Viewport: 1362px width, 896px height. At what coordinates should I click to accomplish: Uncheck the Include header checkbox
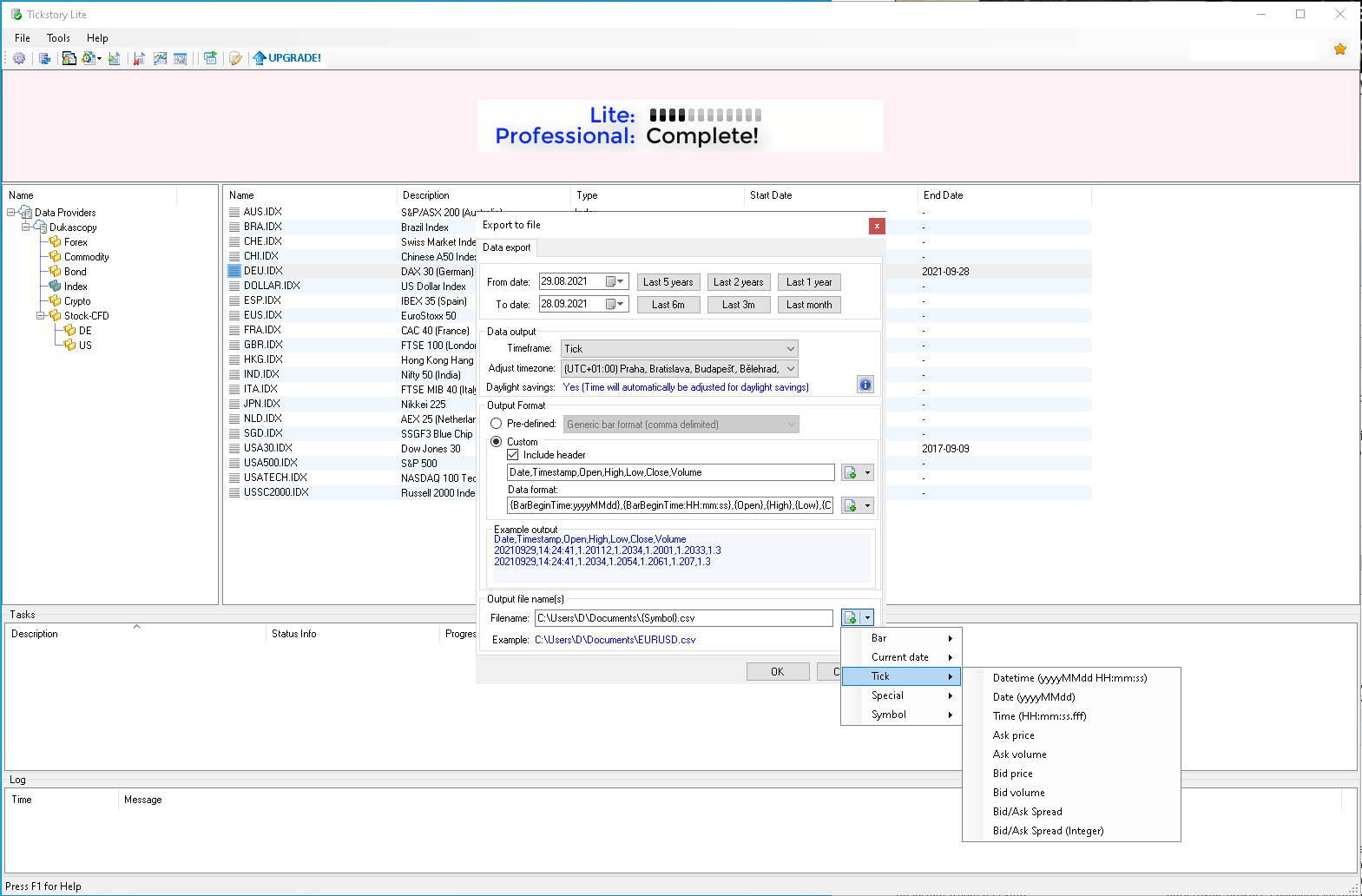coord(513,455)
